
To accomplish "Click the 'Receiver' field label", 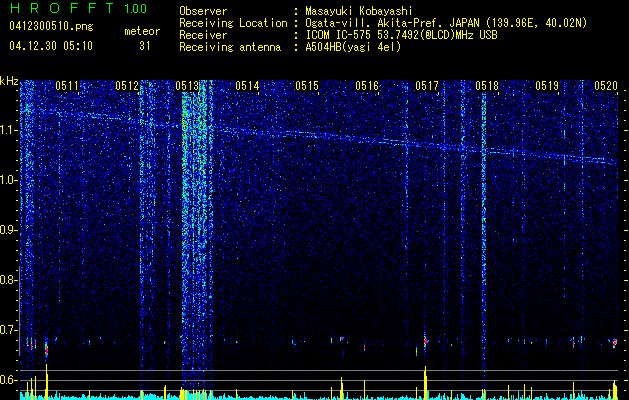I will tap(203, 35).
